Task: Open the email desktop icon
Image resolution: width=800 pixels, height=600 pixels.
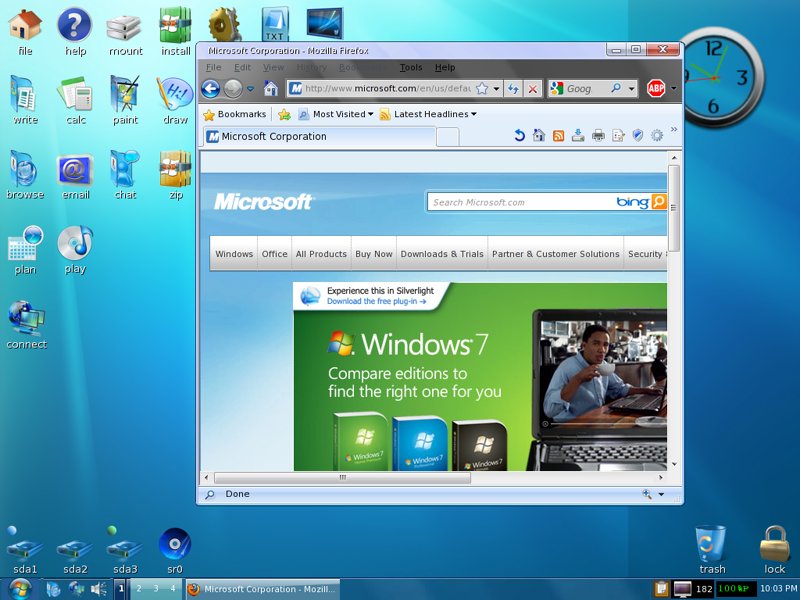Action: (75, 176)
